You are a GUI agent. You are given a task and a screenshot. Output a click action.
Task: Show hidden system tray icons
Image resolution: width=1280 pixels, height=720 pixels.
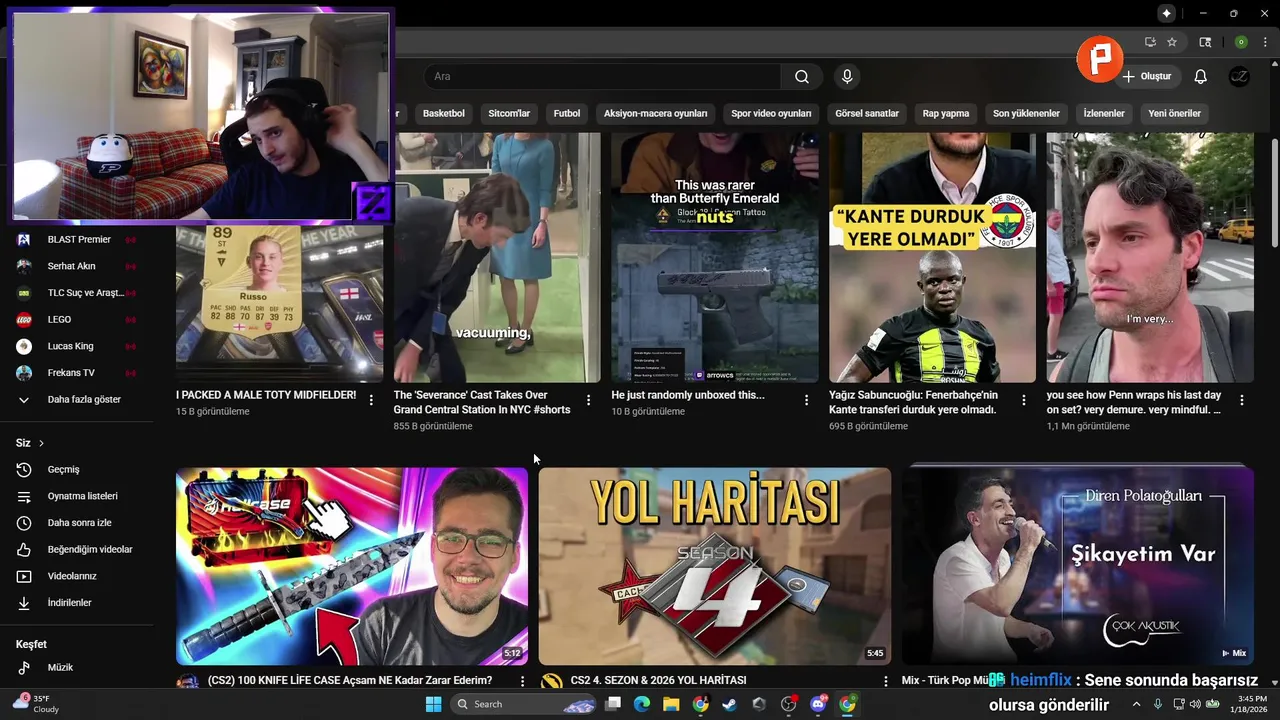click(1136, 704)
